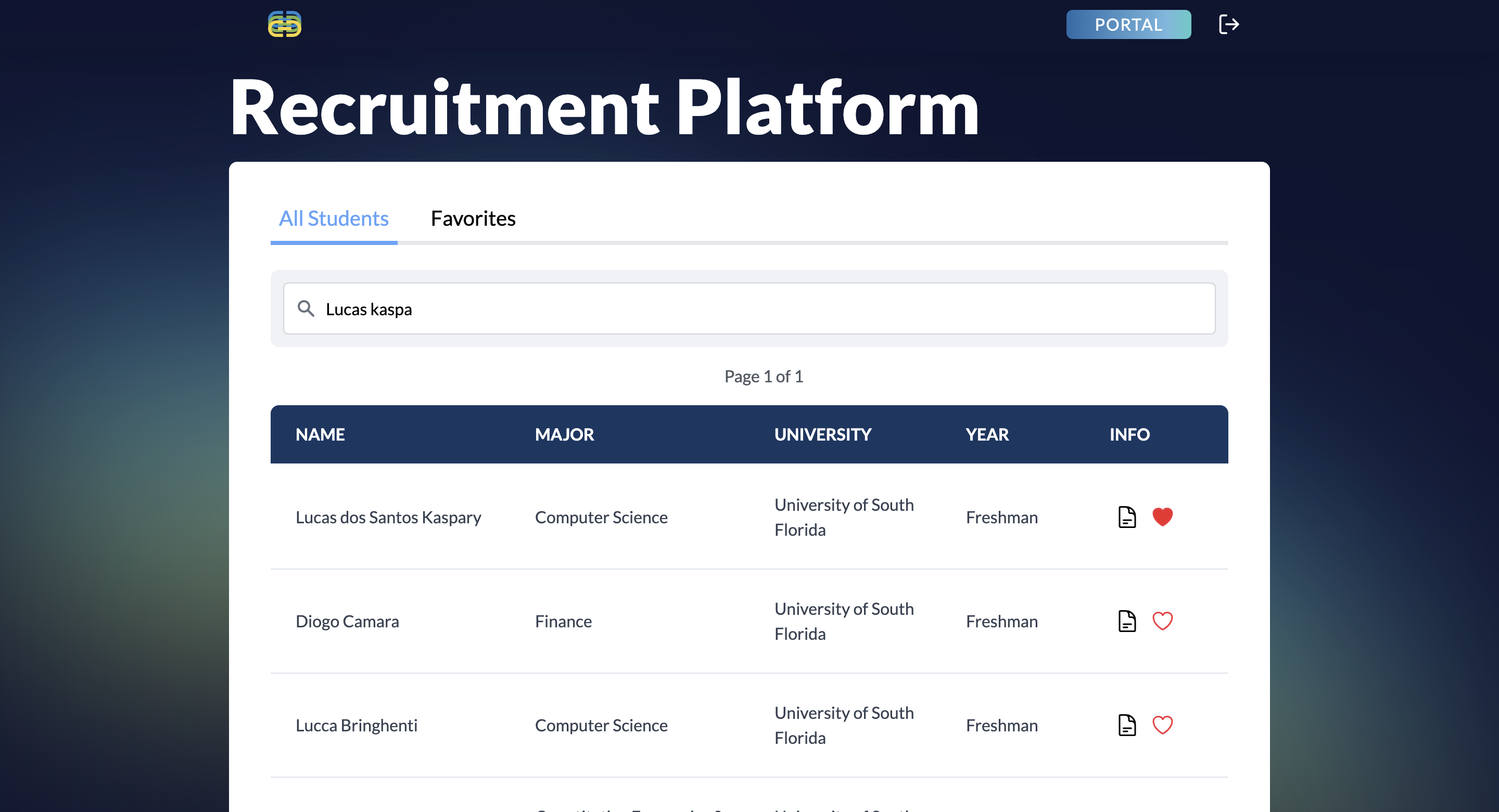Log out using the exit icon
1499x812 pixels.
(1229, 24)
